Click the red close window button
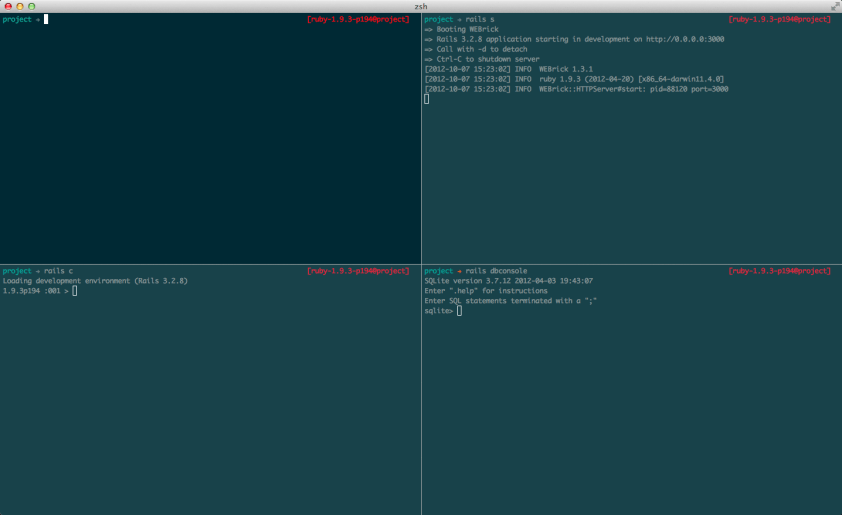 (x=8, y=6)
